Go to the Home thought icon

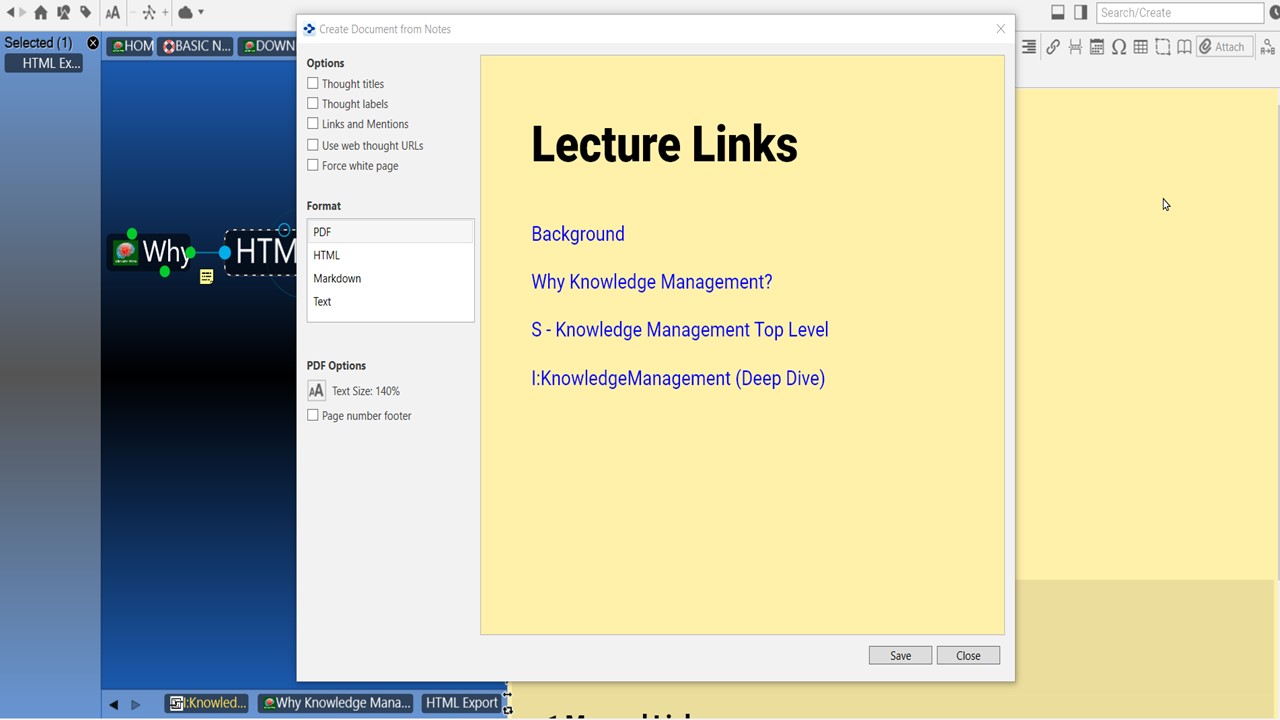pyautogui.click(x=41, y=13)
